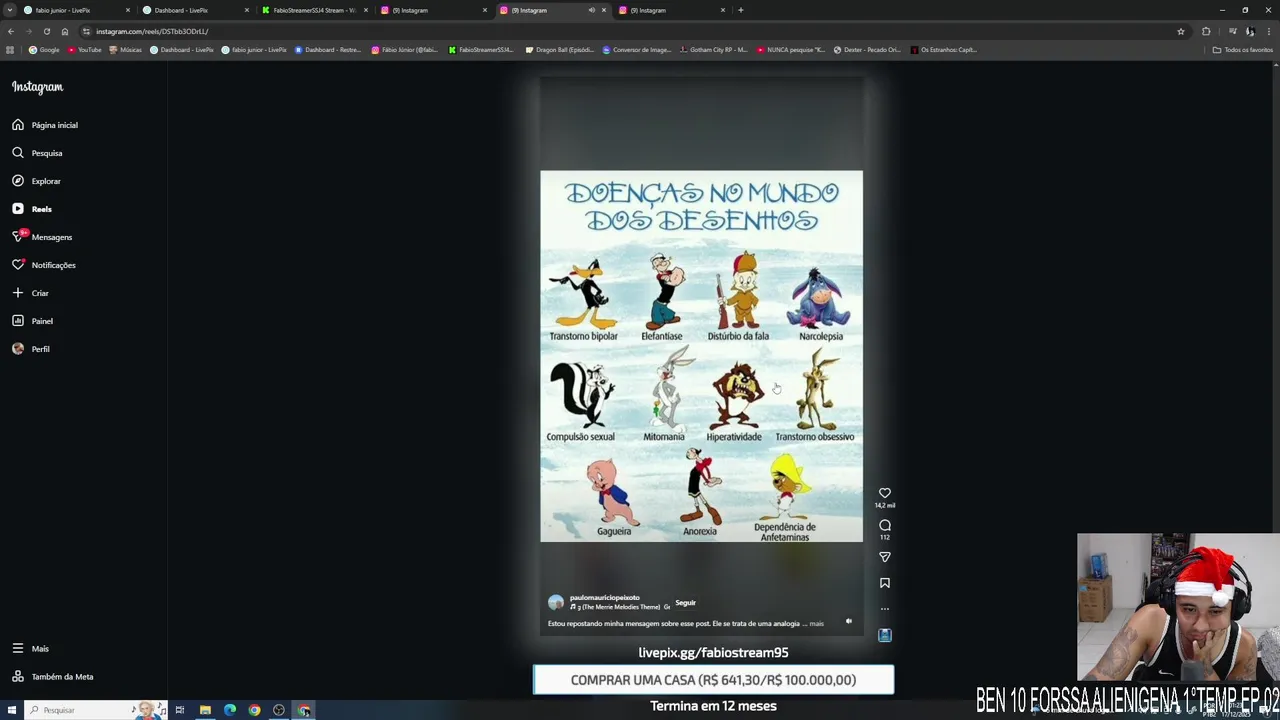Screen dimensions: 1280x720
Task: Open the paulomauriciopeixoto profile link
Action: (604, 598)
